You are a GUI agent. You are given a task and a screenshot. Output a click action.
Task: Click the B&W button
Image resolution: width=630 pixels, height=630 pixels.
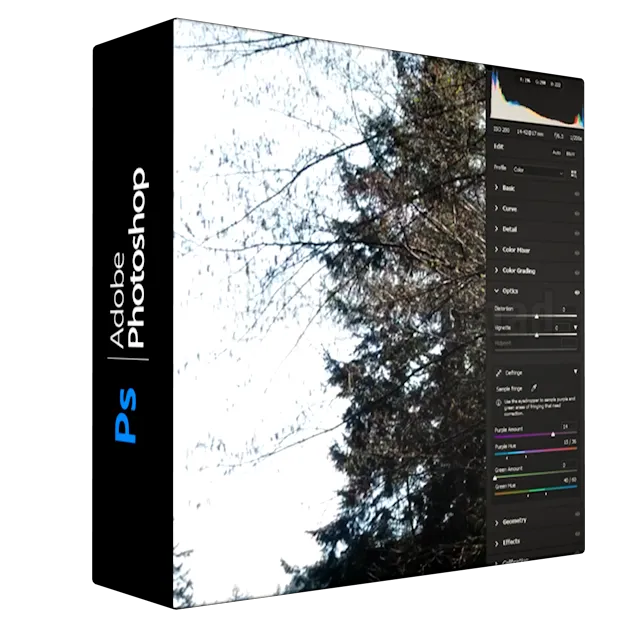(x=571, y=154)
